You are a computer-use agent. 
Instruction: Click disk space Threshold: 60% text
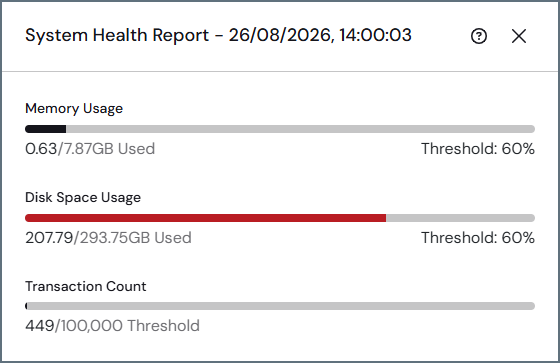tap(478, 238)
